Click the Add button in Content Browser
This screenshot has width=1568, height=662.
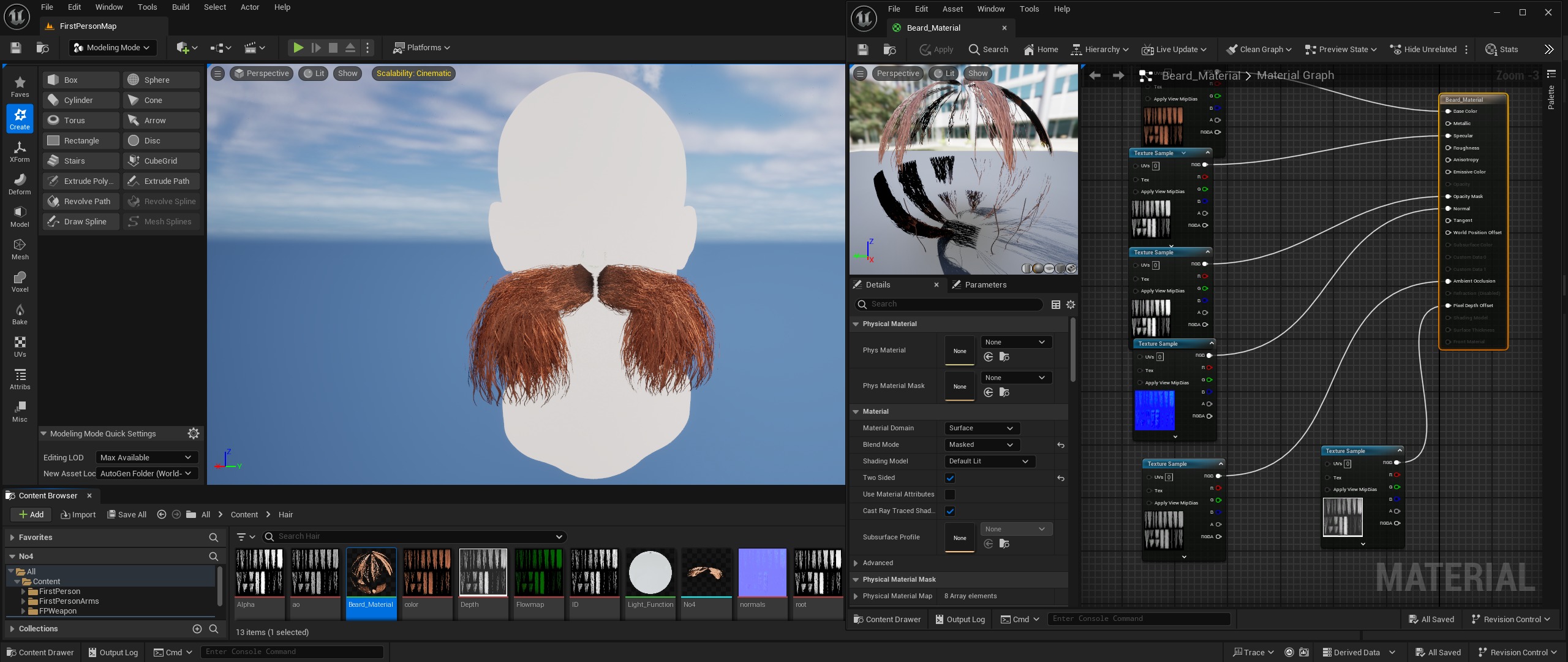(x=31, y=514)
